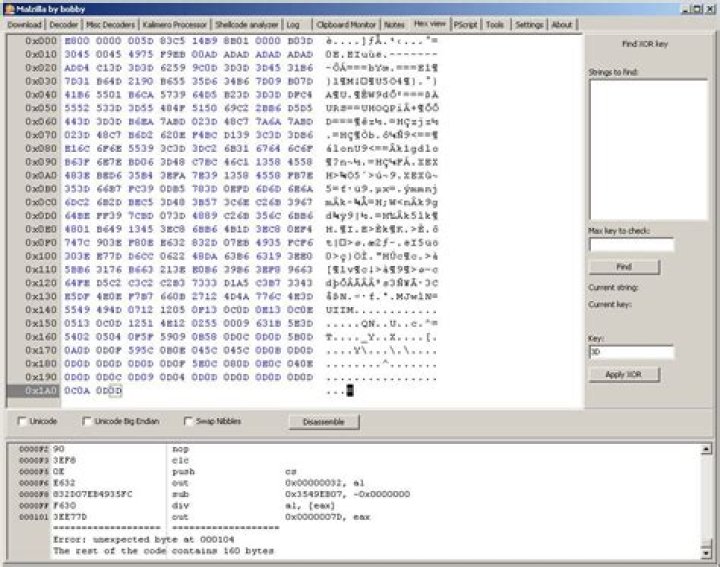Focus the Strings to find text box
This screenshot has height=567, width=720.
pos(648,150)
